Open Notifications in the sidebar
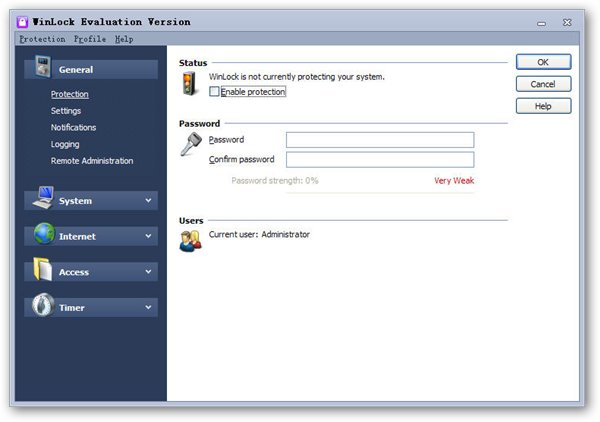This screenshot has width=600, height=422. (x=73, y=127)
